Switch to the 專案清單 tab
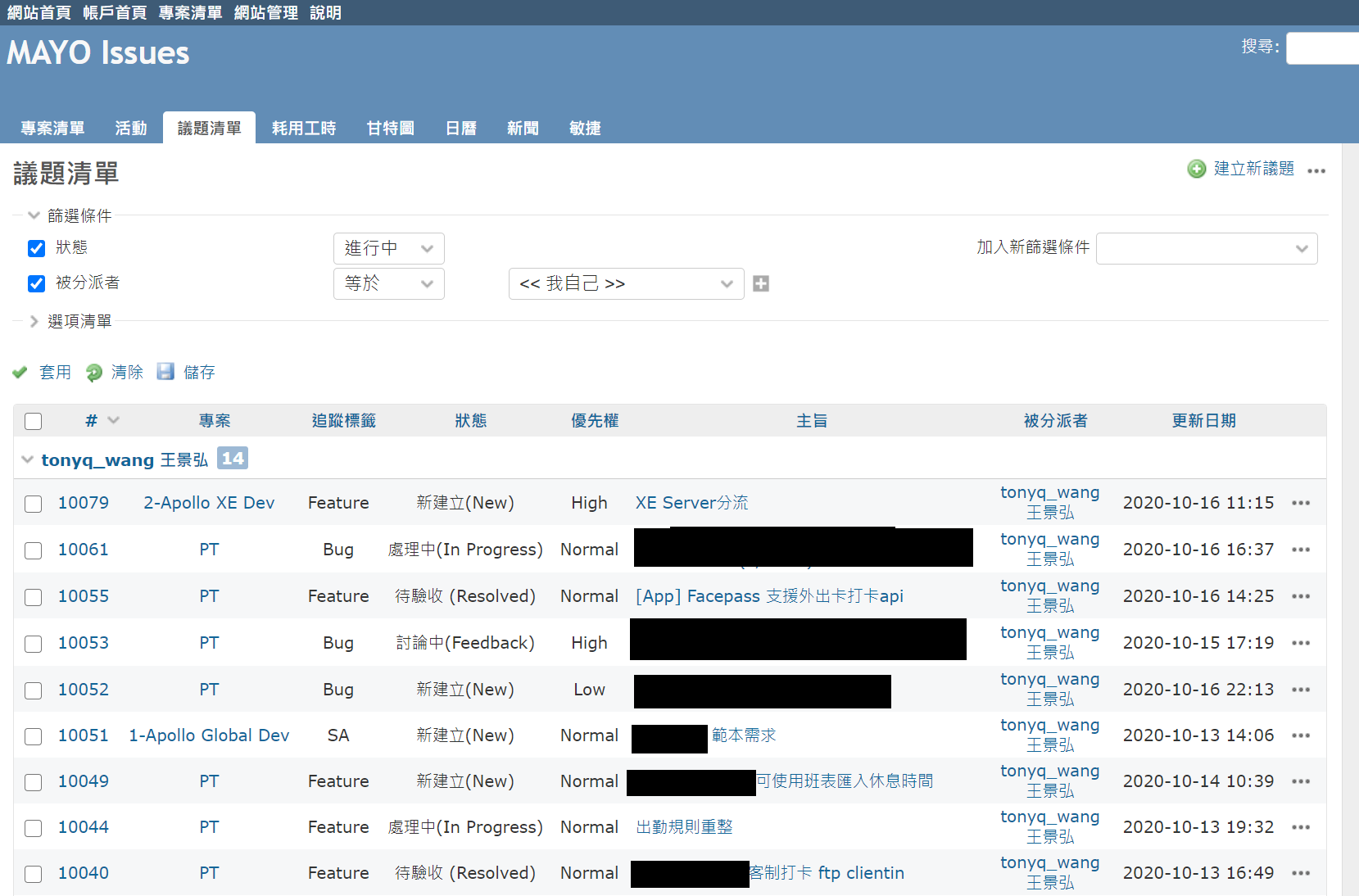Viewport: 1359px width, 896px height. tap(52, 128)
